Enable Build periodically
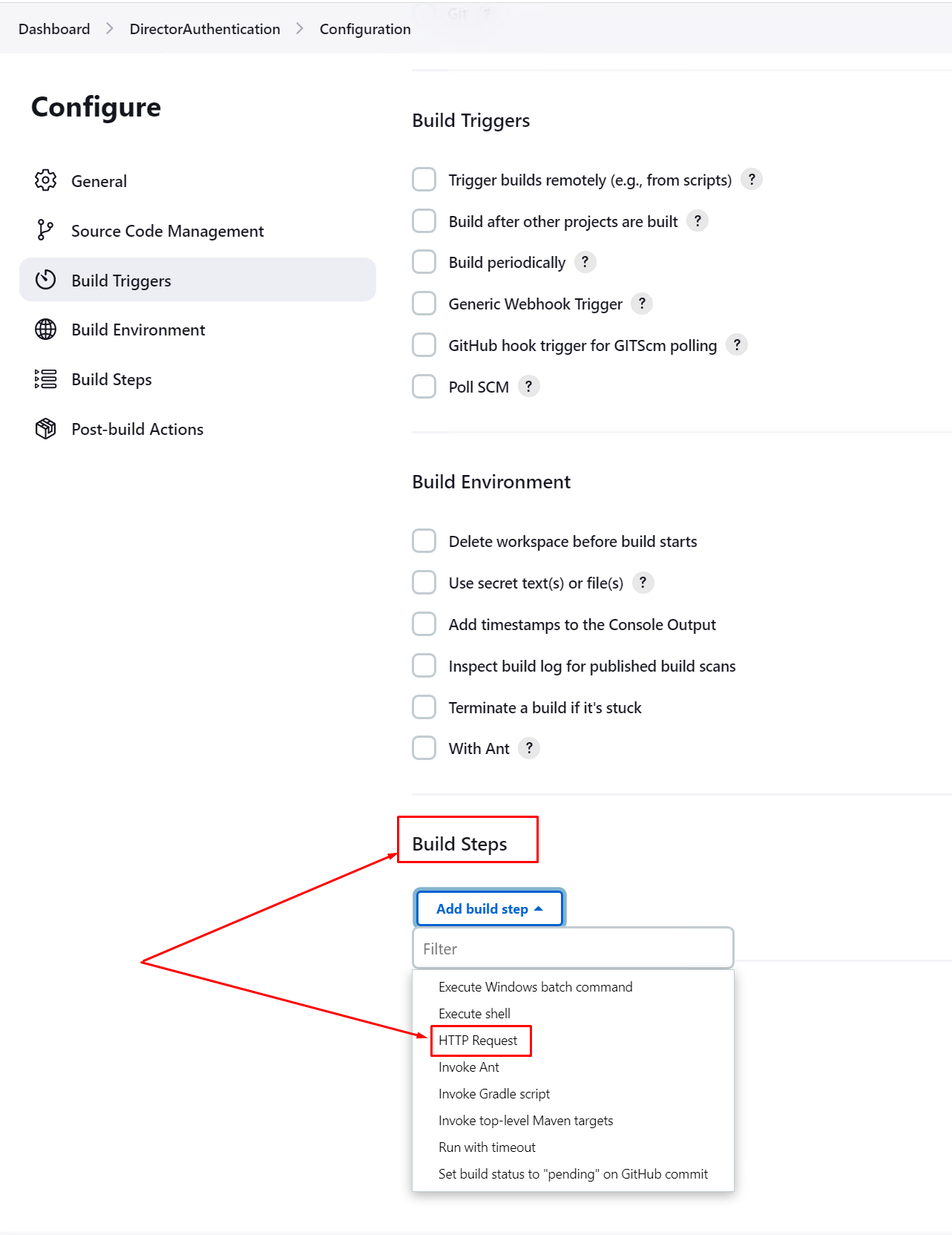Screen dimensions: 952x1235 [424, 261]
